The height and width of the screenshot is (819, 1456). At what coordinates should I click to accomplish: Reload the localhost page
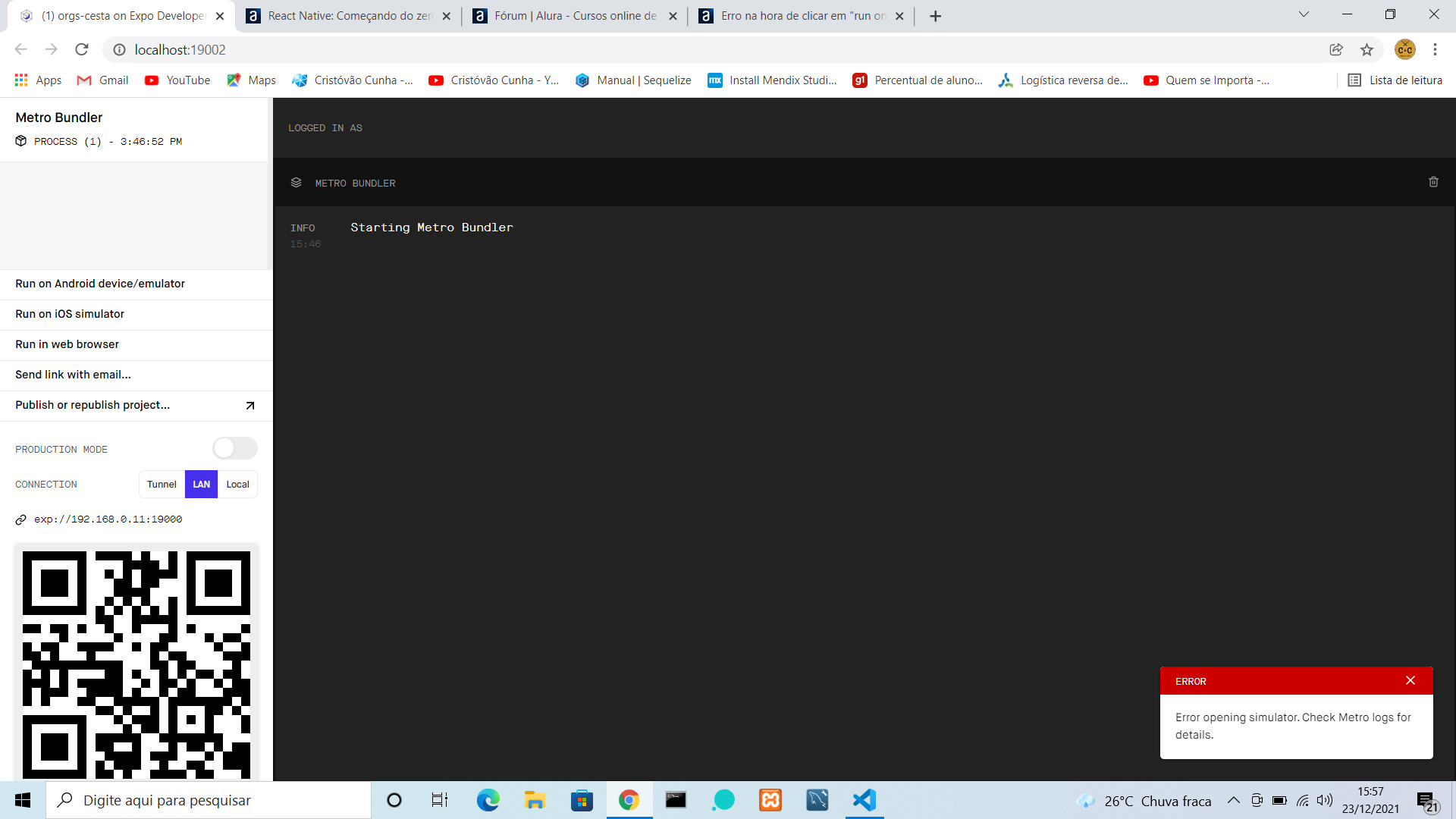tap(82, 49)
